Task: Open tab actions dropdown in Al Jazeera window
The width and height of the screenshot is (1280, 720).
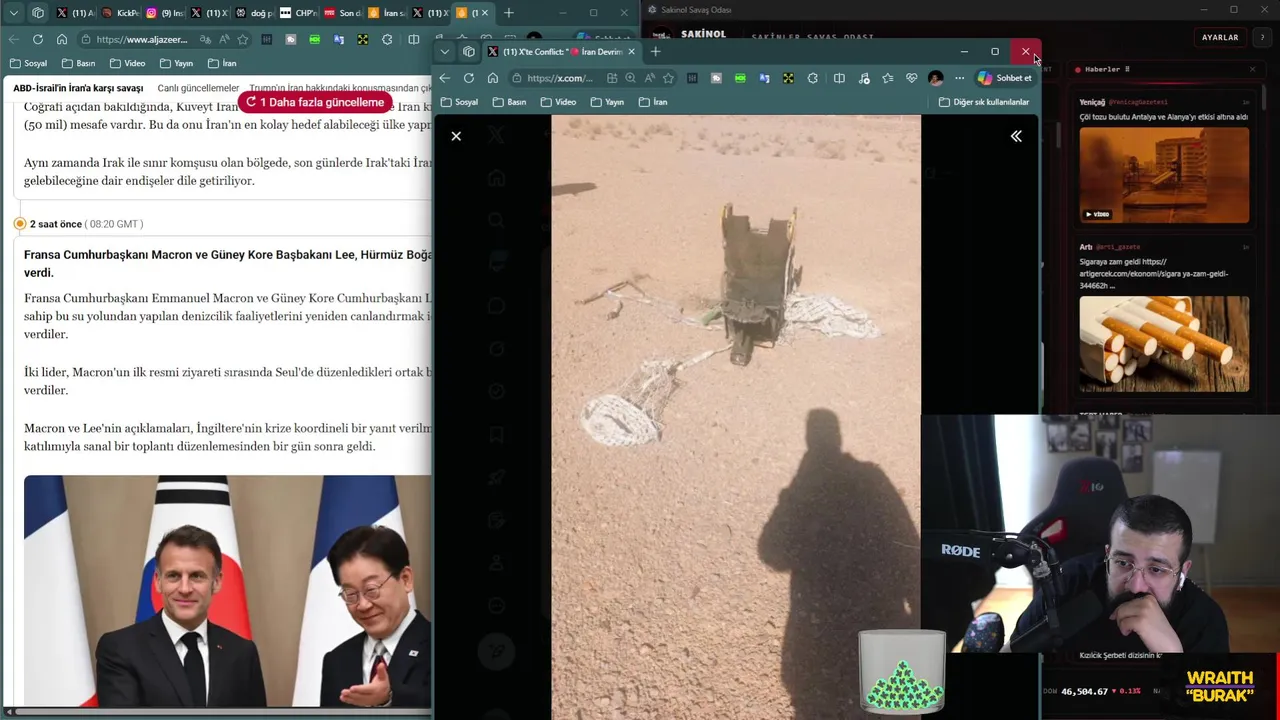Action: click(14, 13)
